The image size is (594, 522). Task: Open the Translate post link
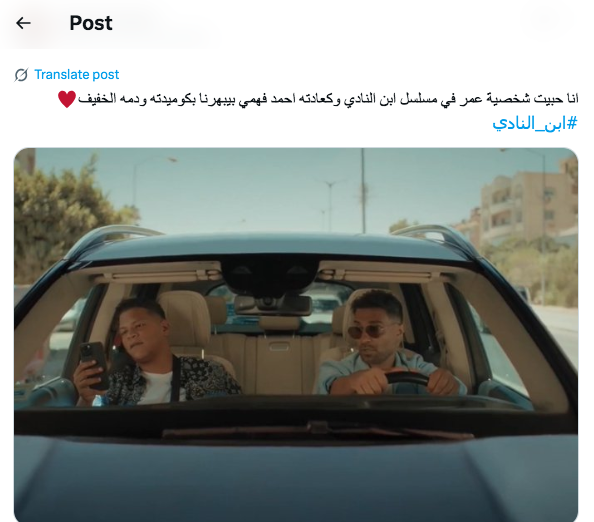tap(77, 74)
